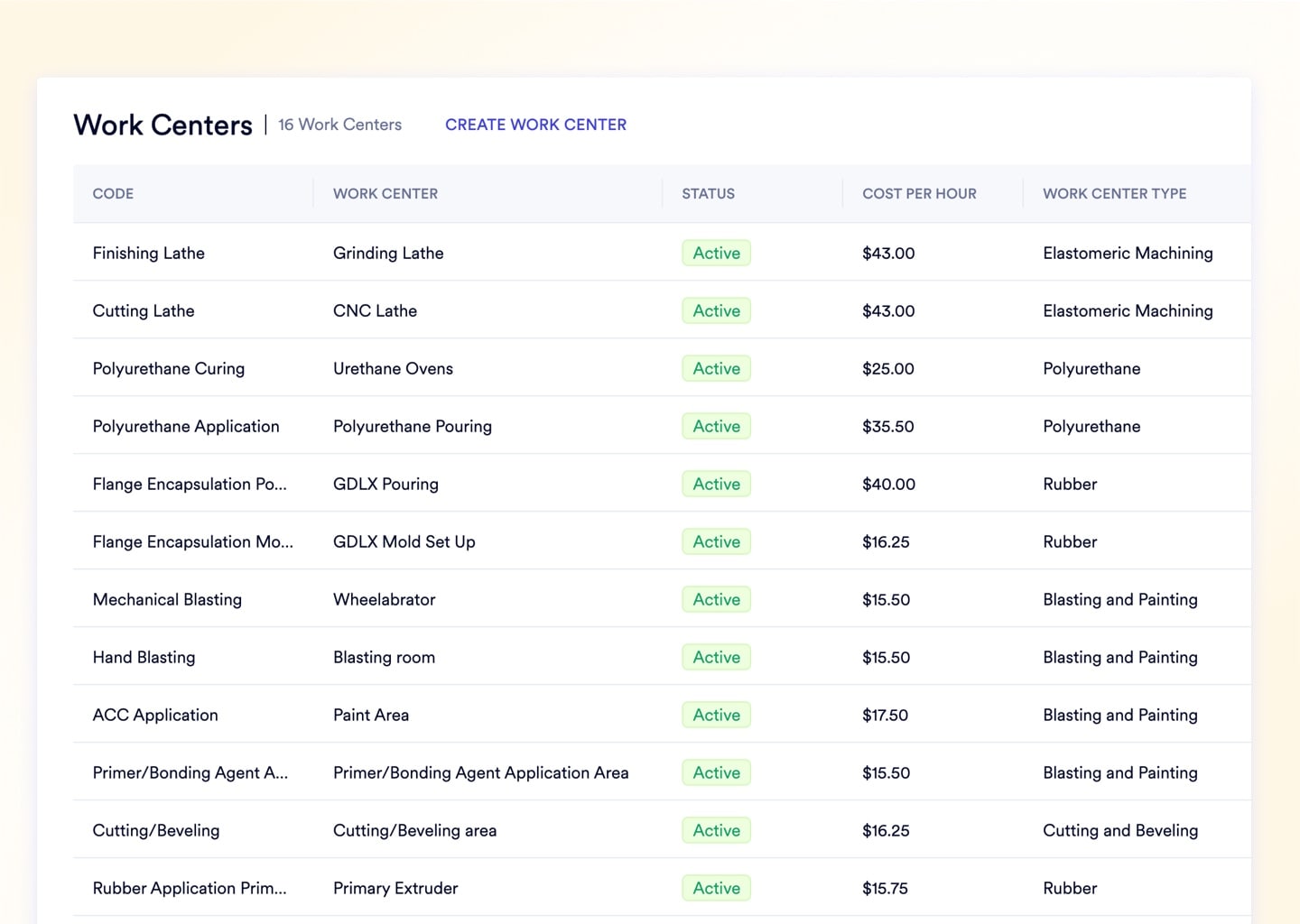Select the Flange Encapsulation Po... code cell
Screen dimensions: 1300x924
(x=190, y=484)
